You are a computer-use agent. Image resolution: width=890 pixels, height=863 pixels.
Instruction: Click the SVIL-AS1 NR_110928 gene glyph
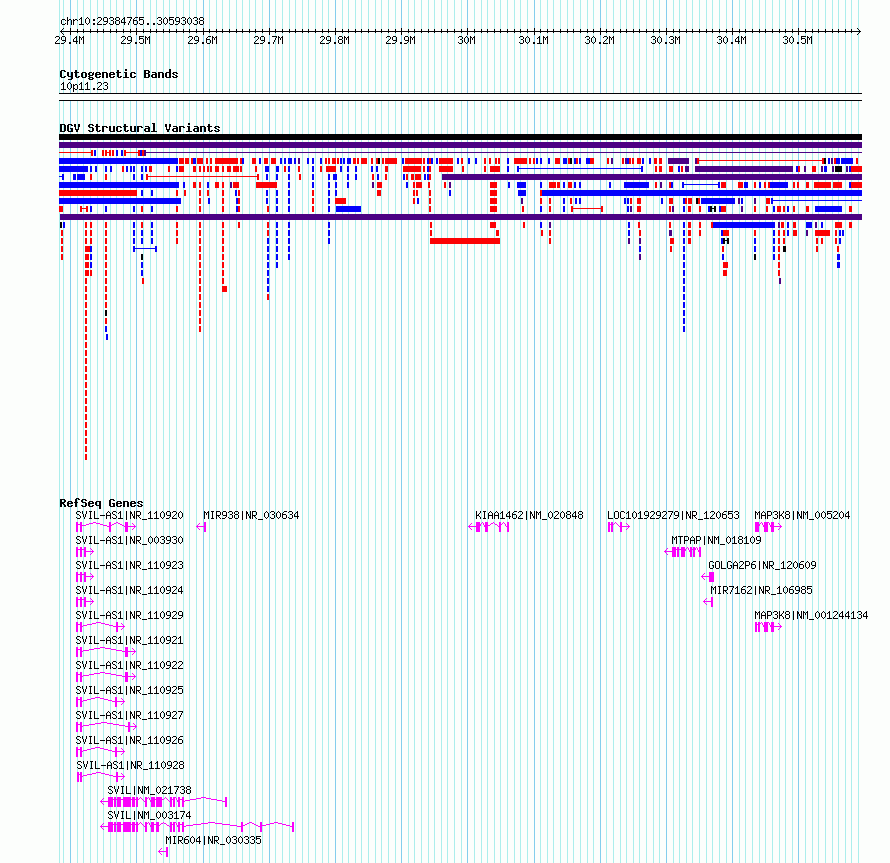(x=101, y=777)
